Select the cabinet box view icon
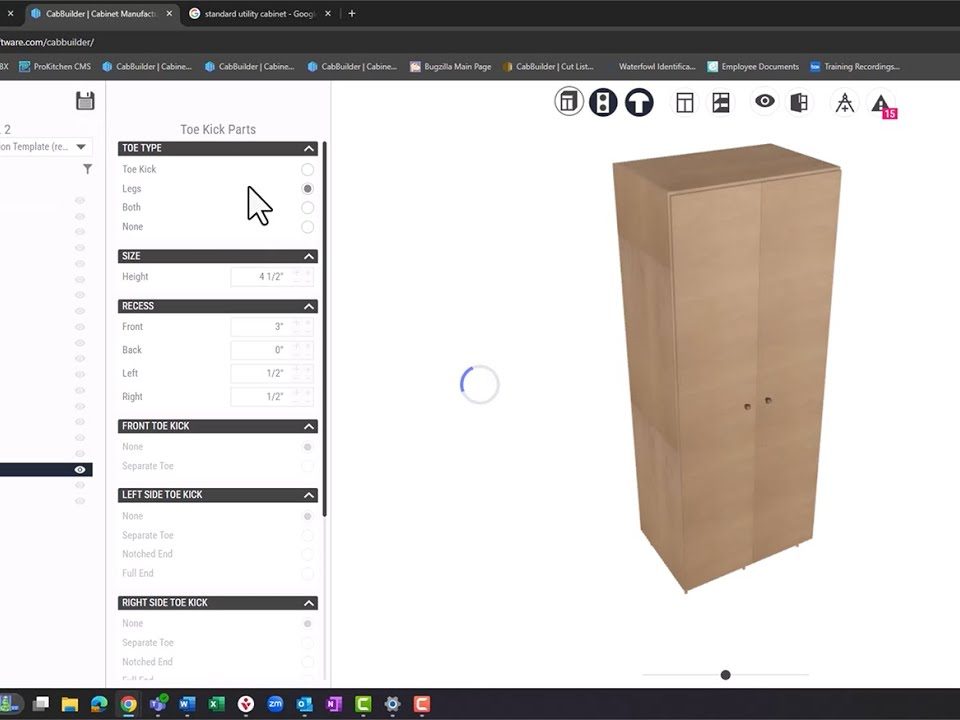960x720 pixels. click(x=569, y=101)
